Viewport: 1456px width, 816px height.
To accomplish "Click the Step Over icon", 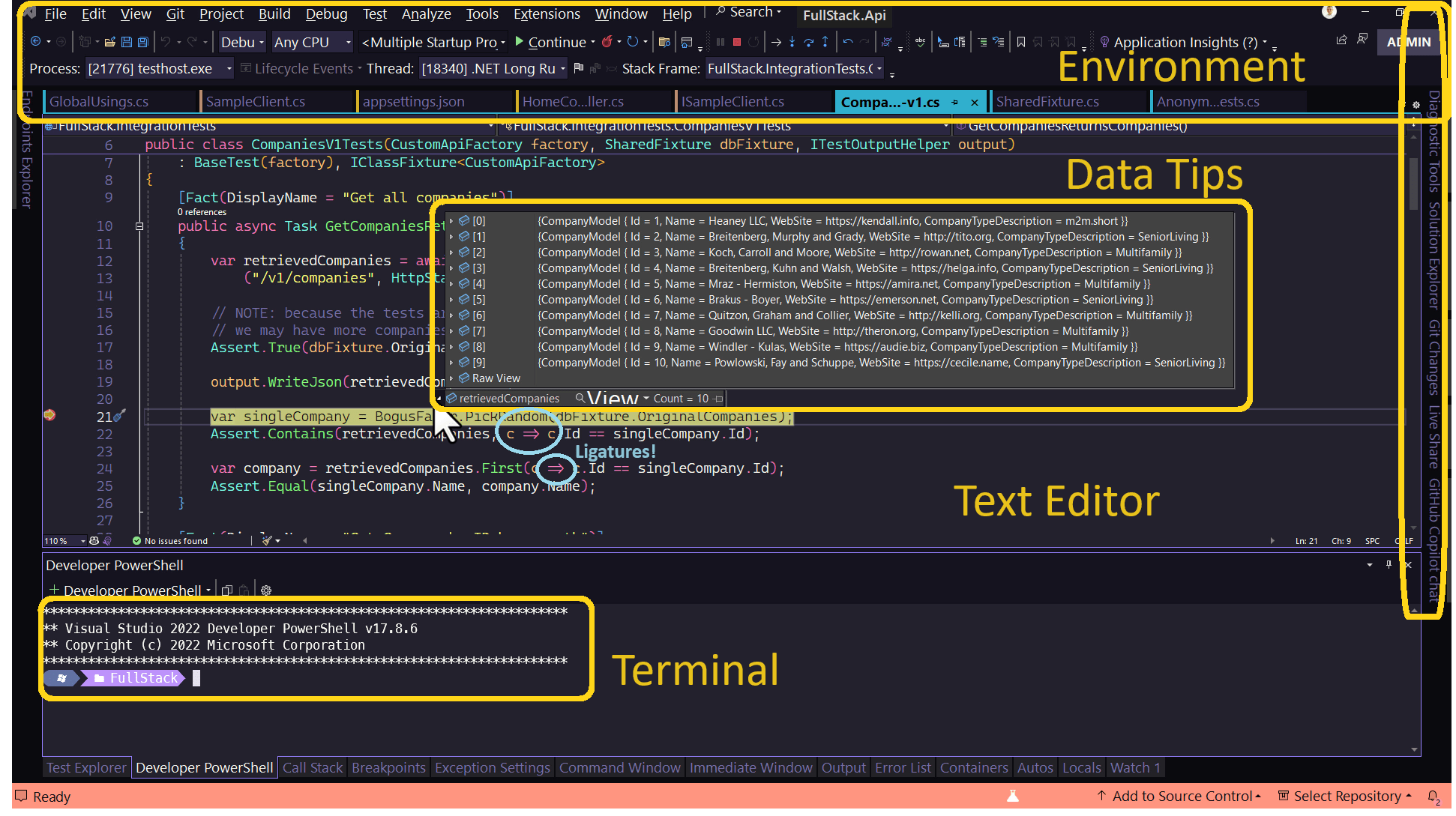I will [x=808, y=43].
